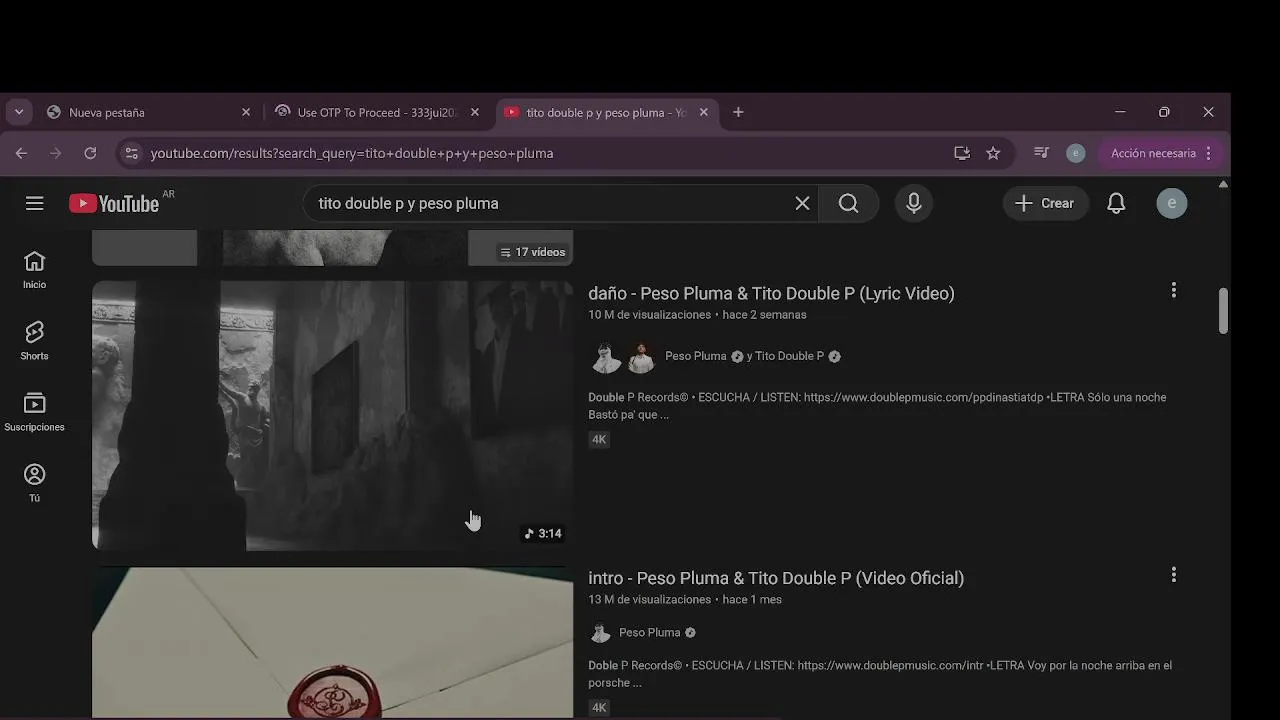Close the YouTube tab
Screen dimensions: 1280x720
coord(704,112)
